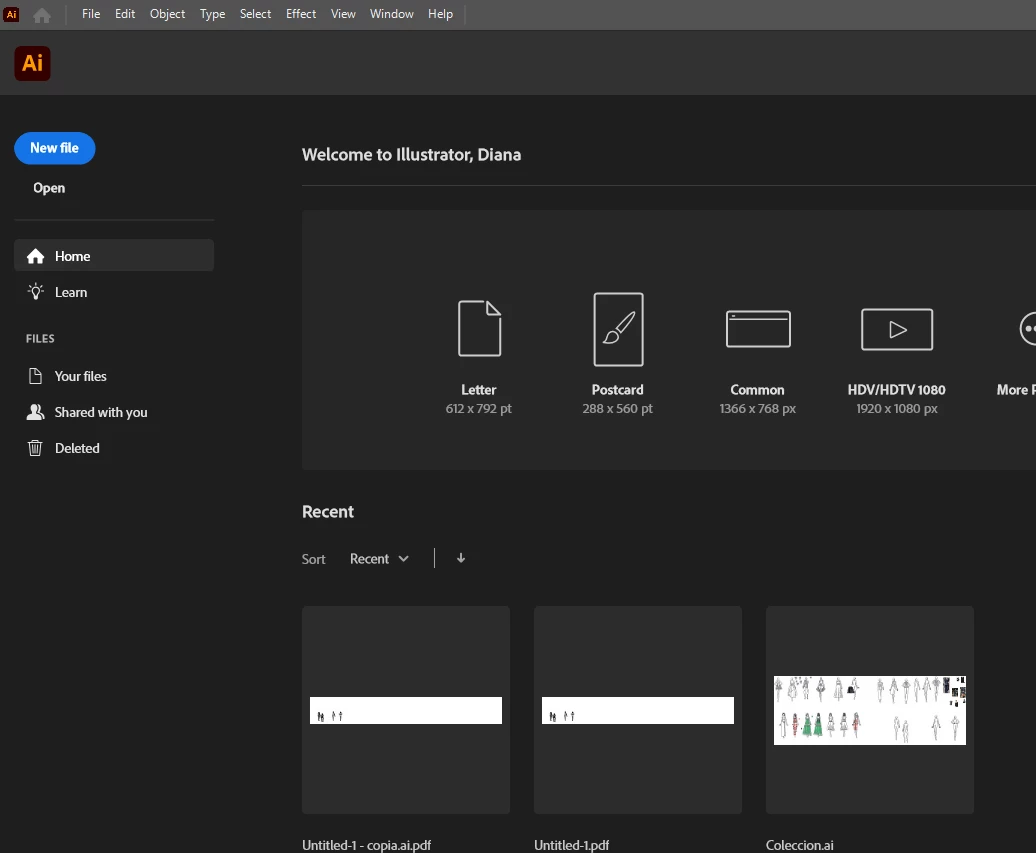Click the Coleccion.ai file name
The height and width of the screenshot is (853, 1036).
coord(799,844)
